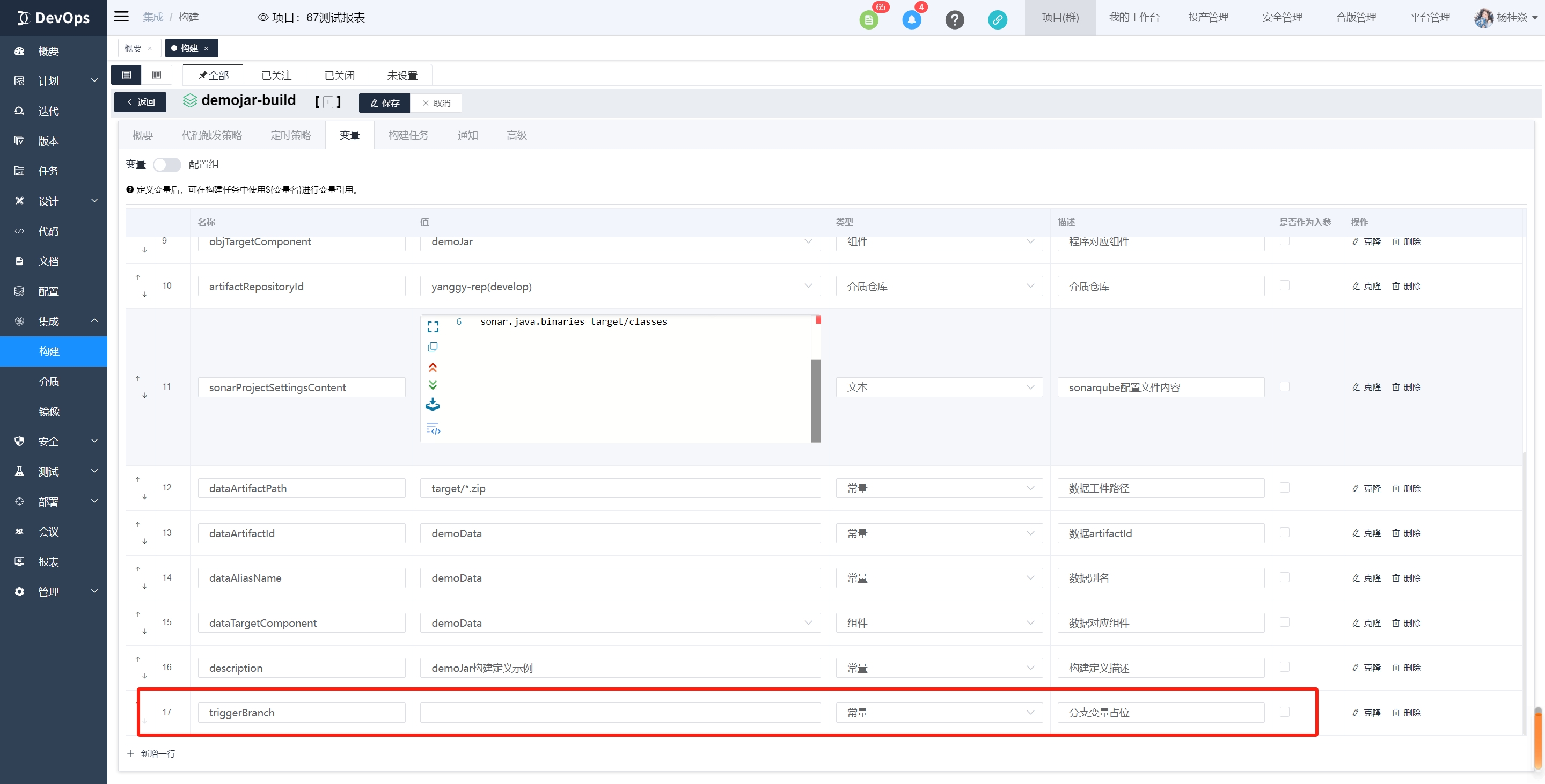Click the 保存 button
The height and width of the screenshot is (784, 1545).
pos(384,103)
